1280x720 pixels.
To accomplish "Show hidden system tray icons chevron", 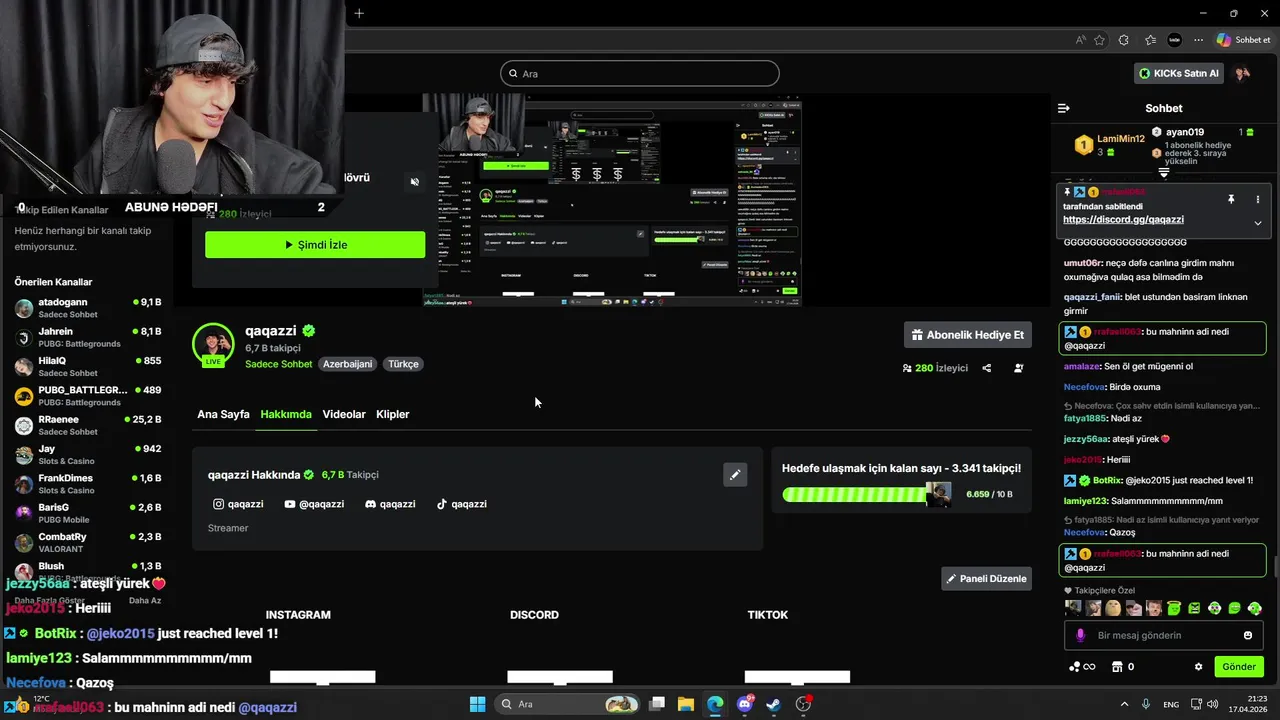I will click(x=1124, y=704).
